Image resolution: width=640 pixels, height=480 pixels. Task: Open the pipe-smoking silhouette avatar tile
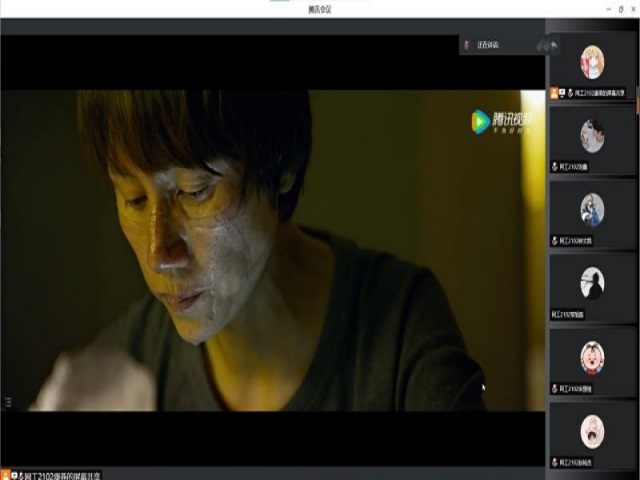[592, 283]
